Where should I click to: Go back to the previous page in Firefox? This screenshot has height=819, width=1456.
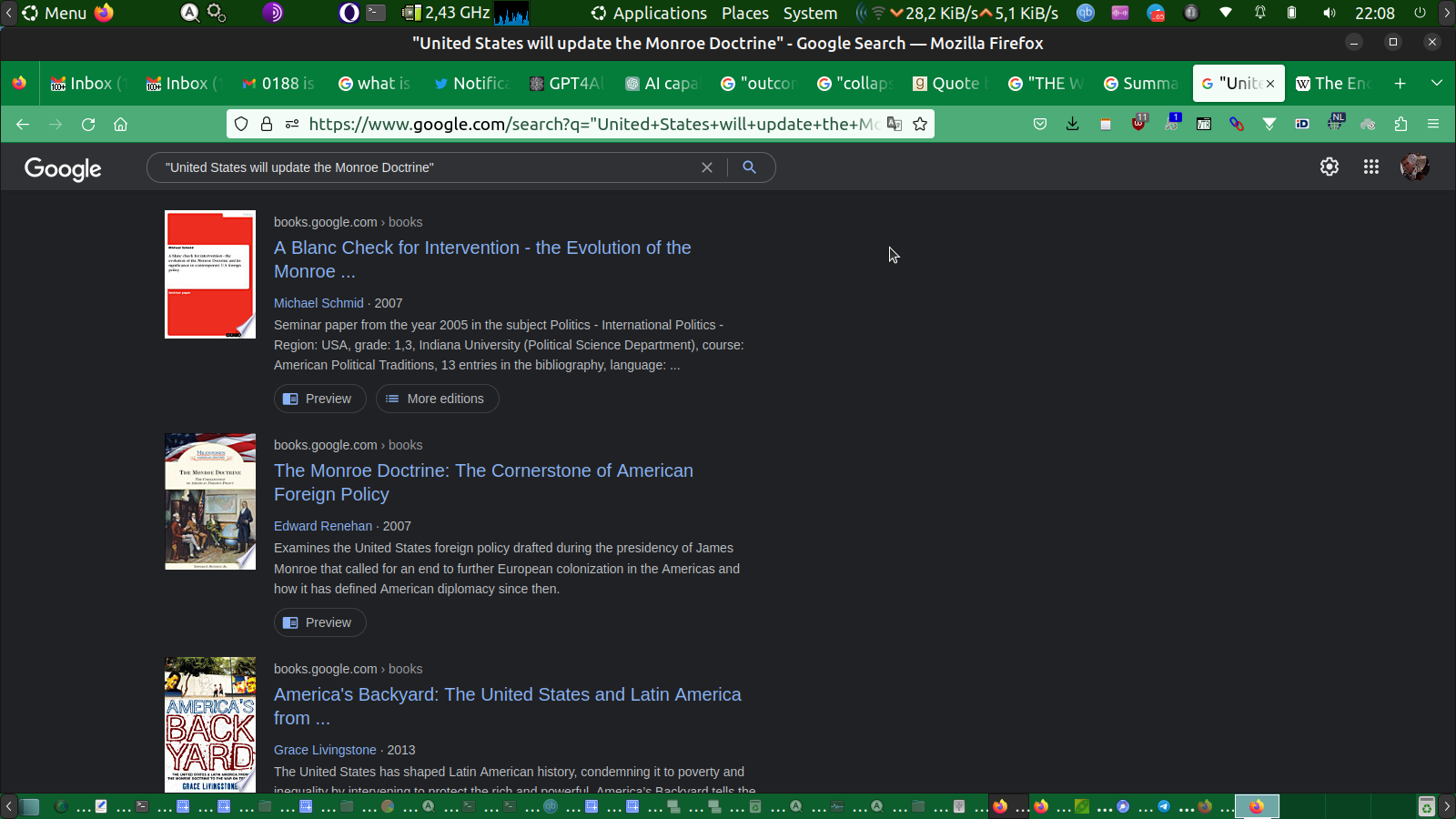(23, 125)
